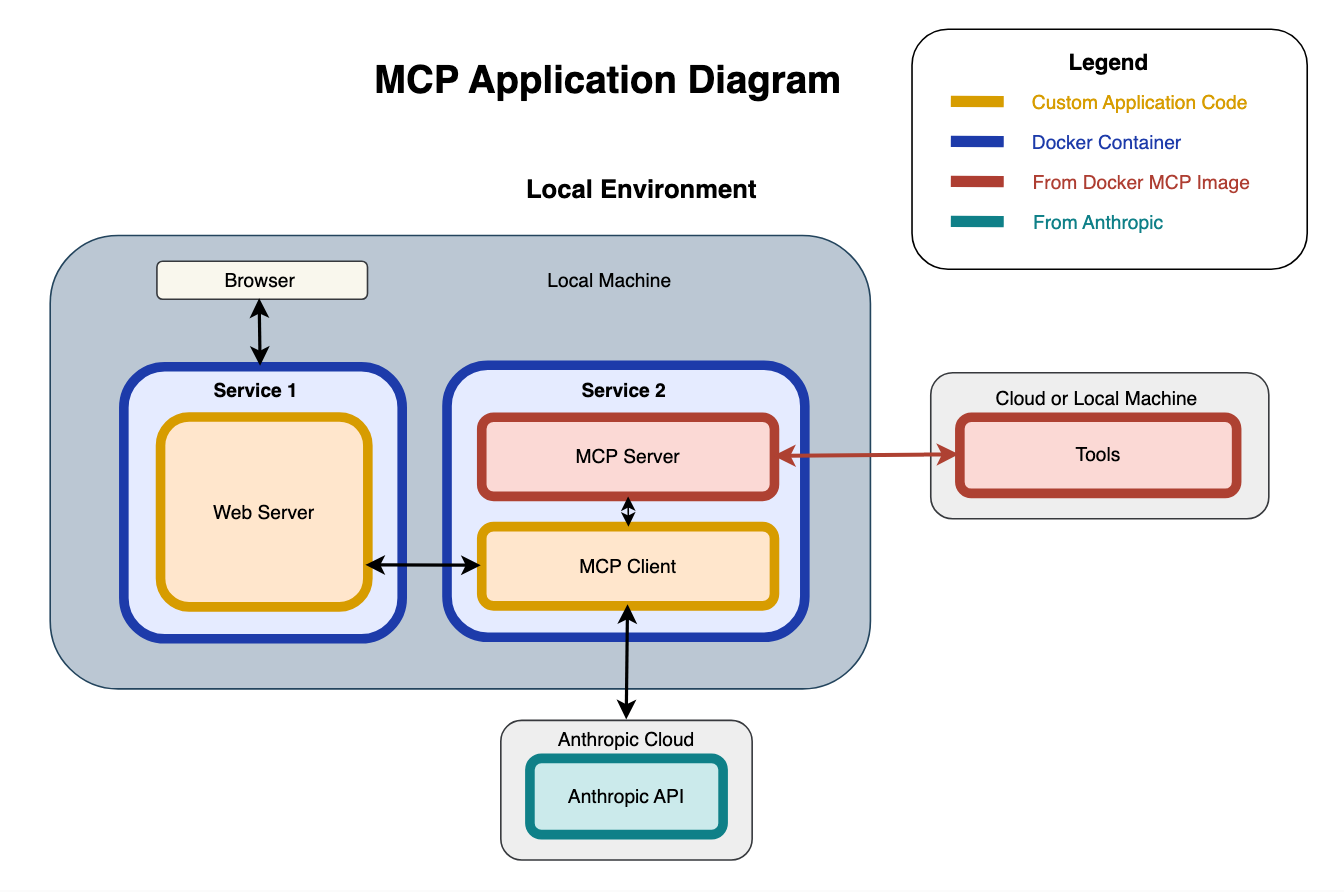
Task: Select the Service 2 container label
Action: [x=623, y=390]
